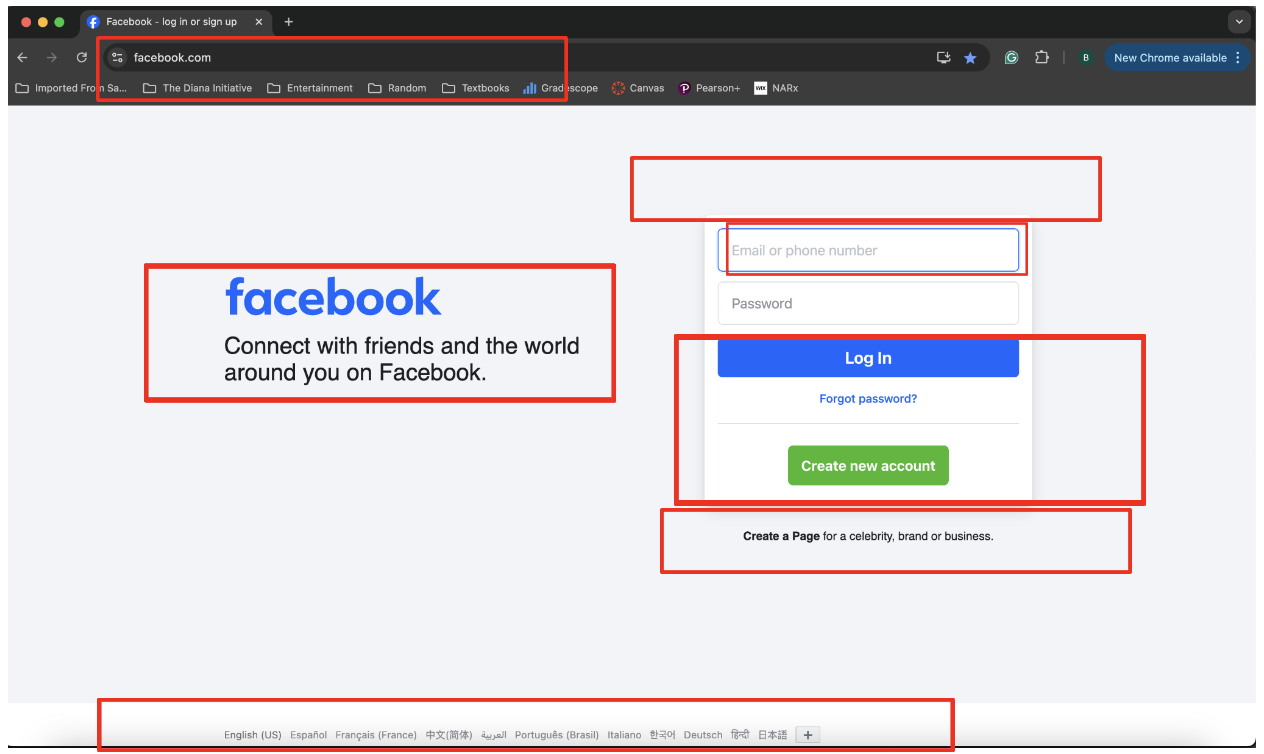1264x754 pixels.
Task: Open the Chrome profile avatar
Action: [x=1085, y=58]
